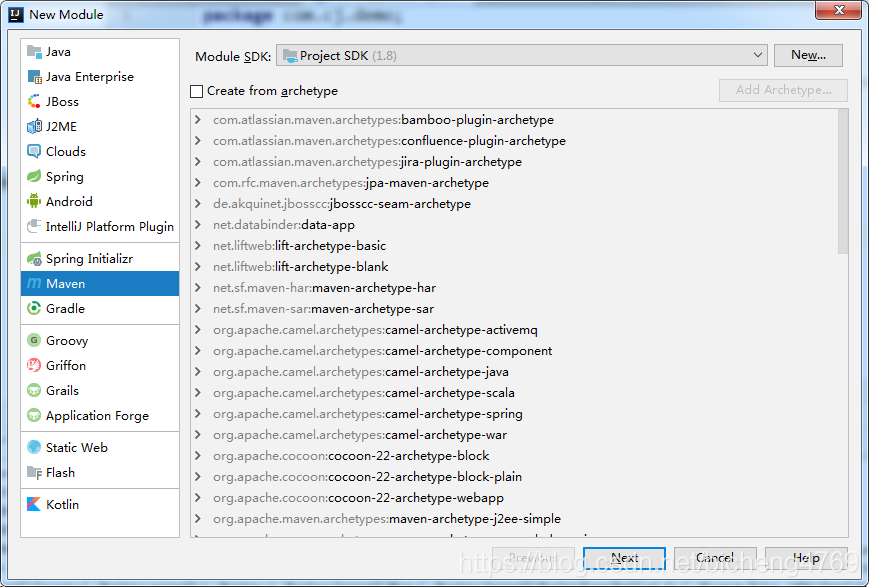Click the Add Archetype... button
This screenshot has height=587, width=869.
coord(783,90)
